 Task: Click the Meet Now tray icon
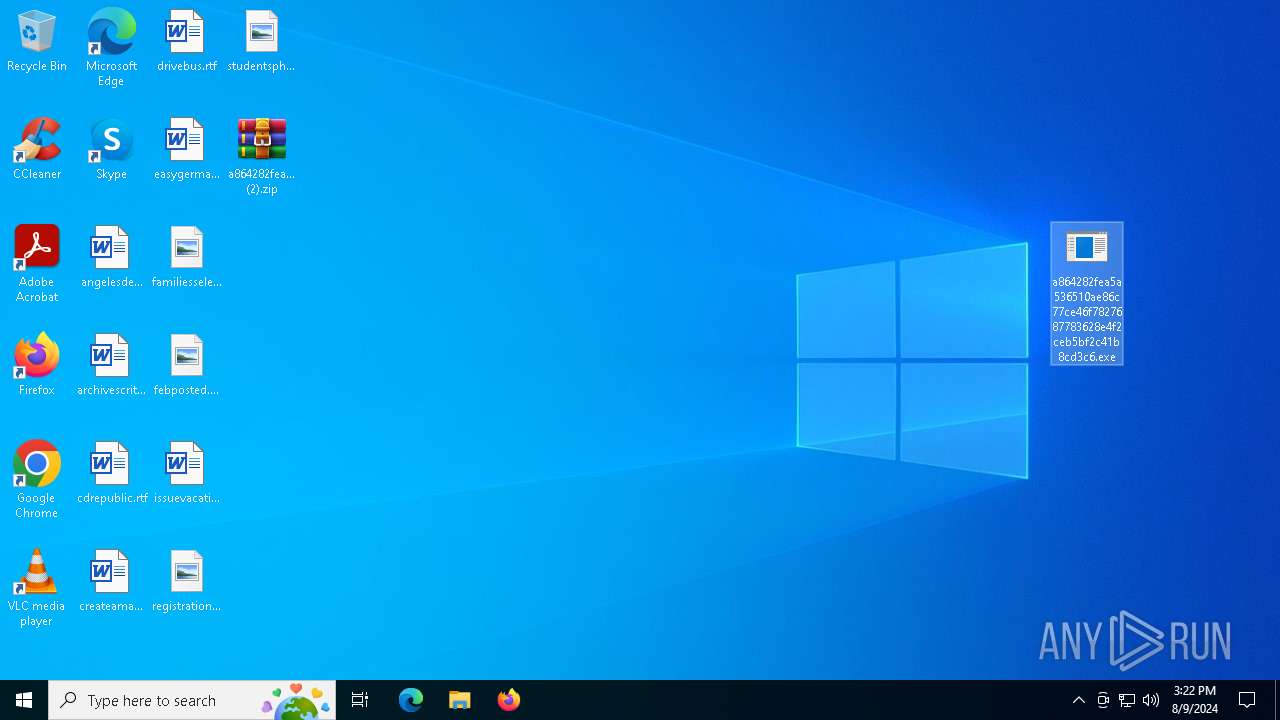click(x=1103, y=700)
